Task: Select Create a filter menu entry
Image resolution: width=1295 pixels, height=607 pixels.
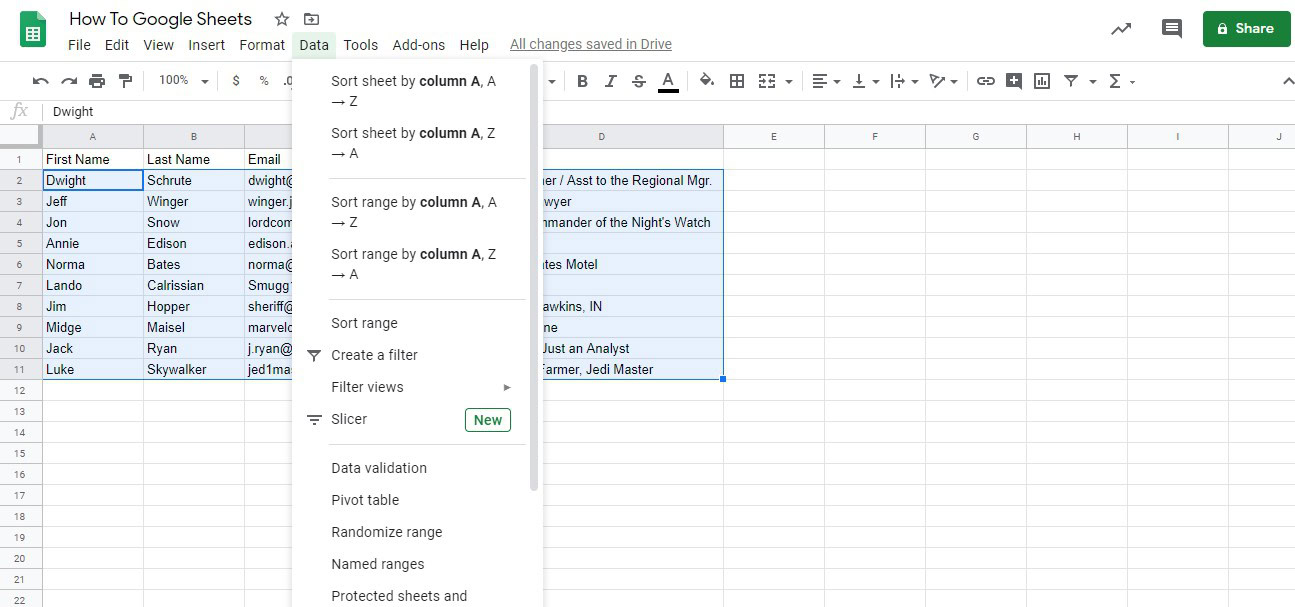Action: click(x=374, y=355)
